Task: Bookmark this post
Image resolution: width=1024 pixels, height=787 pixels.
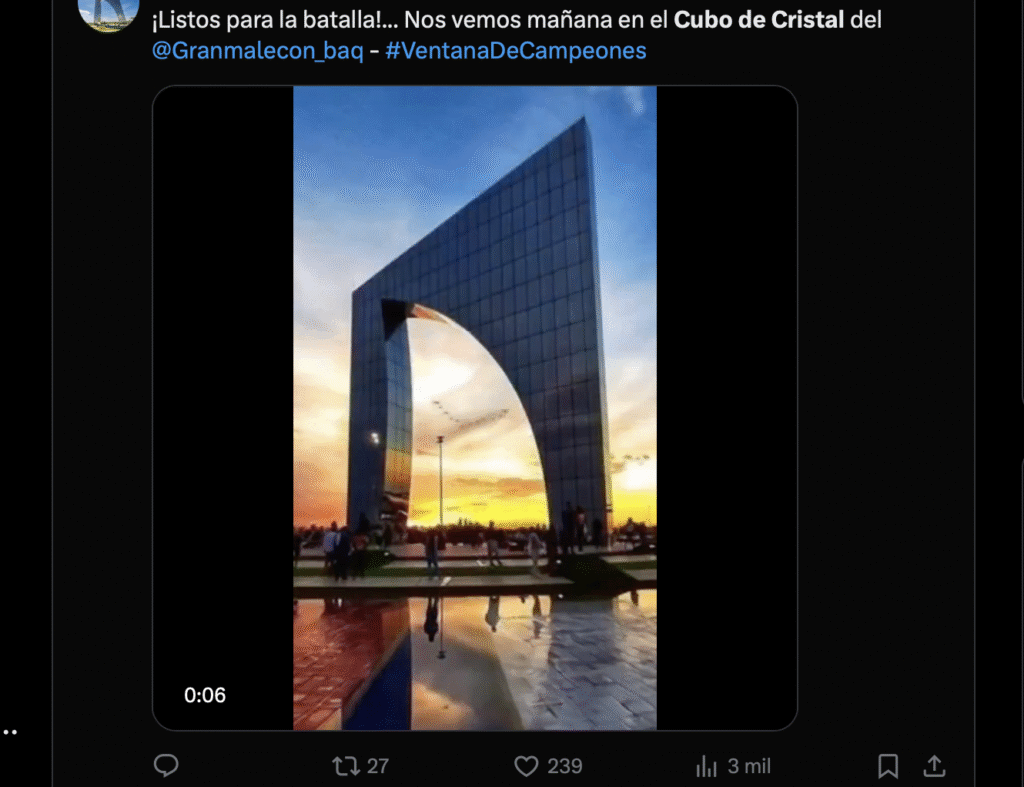Action: [x=888, y=765]
